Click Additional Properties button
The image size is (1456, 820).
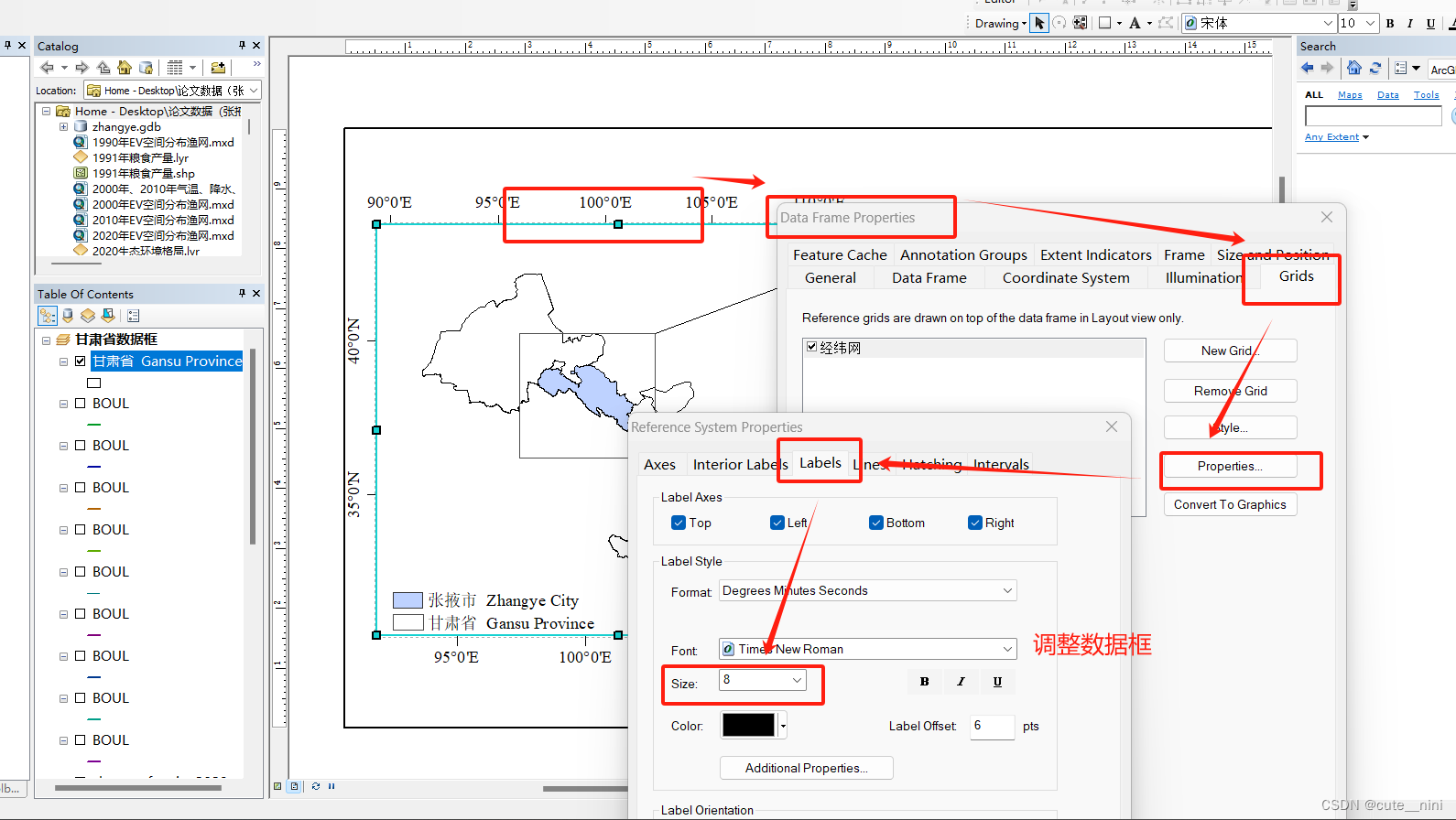tap(806, 768)
